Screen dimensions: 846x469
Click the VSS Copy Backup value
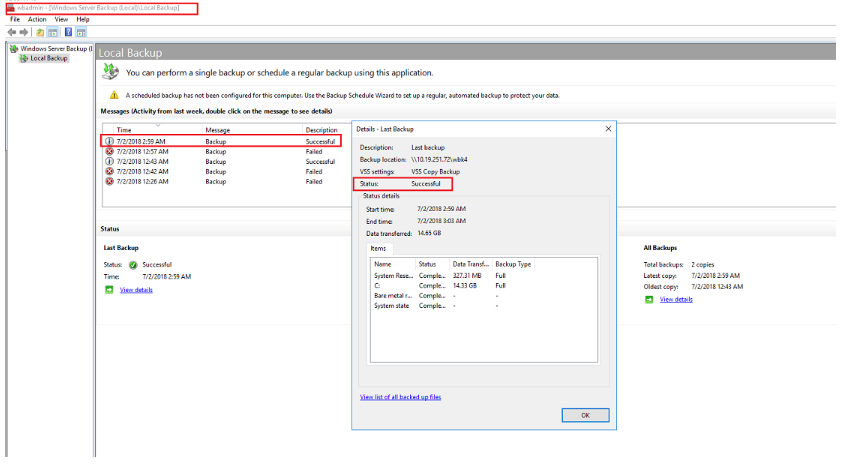point(435,172)
